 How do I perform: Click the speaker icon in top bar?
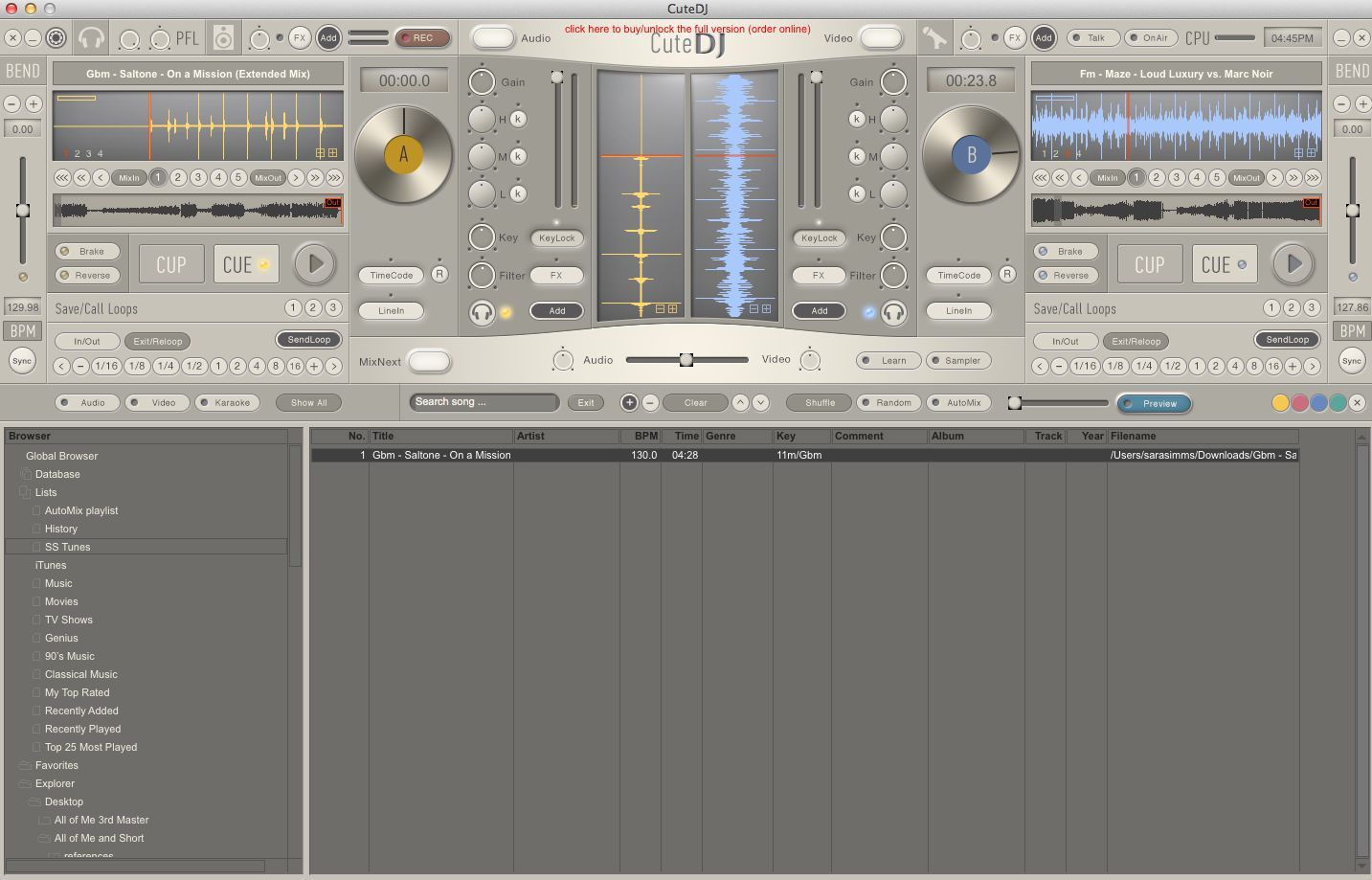pyautogui.click(x=223, y=38)
